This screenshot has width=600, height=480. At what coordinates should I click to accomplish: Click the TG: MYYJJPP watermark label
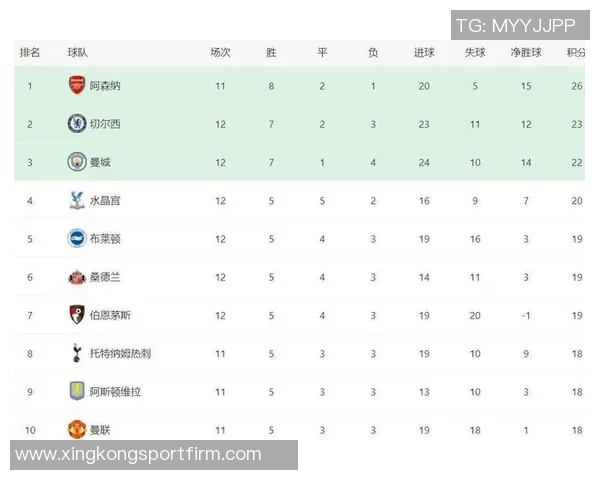coord(515,25)
